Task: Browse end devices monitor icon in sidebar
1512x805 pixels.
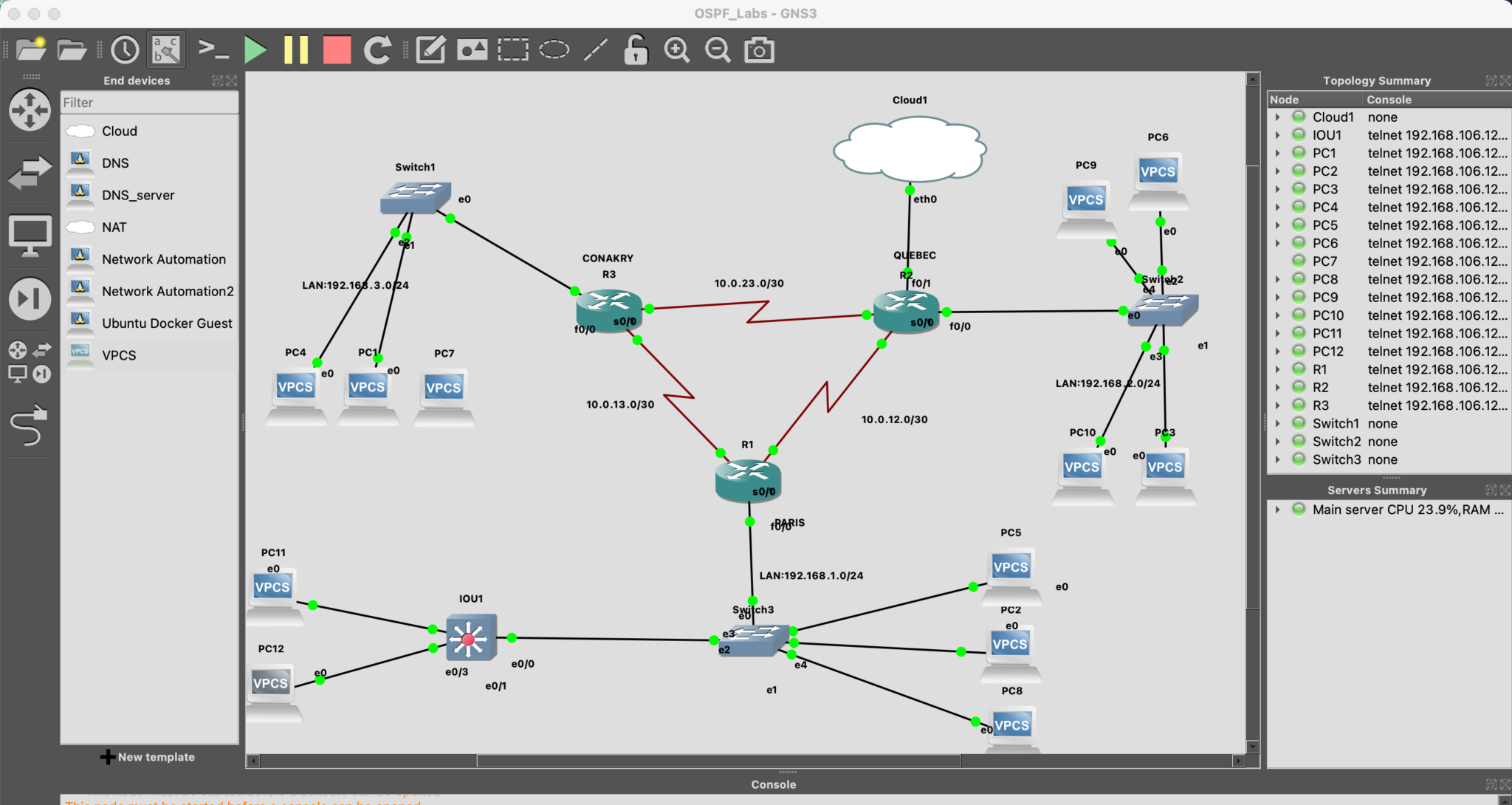Action: 30,236
